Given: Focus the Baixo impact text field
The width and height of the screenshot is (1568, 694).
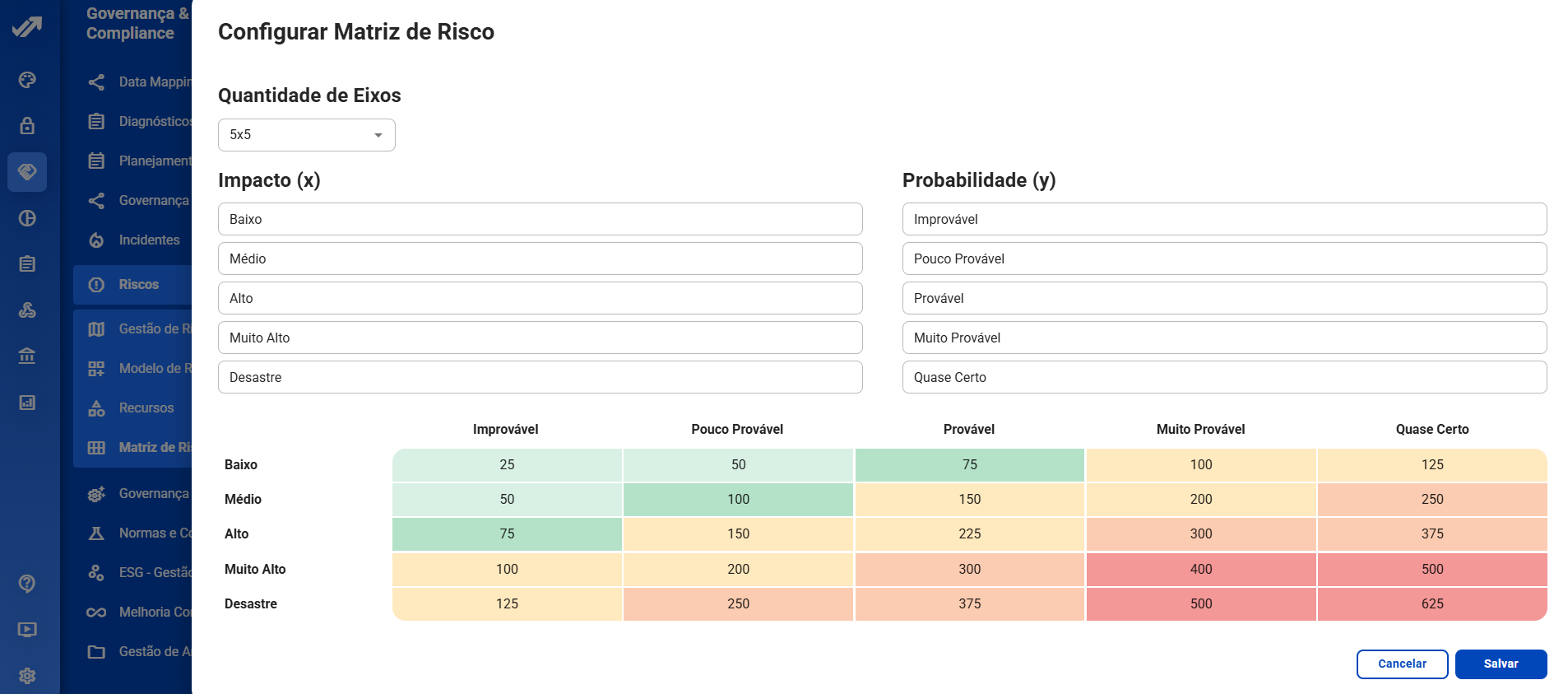Looking at the screenshot, I should pyautogui.click(x=540, y=219).
